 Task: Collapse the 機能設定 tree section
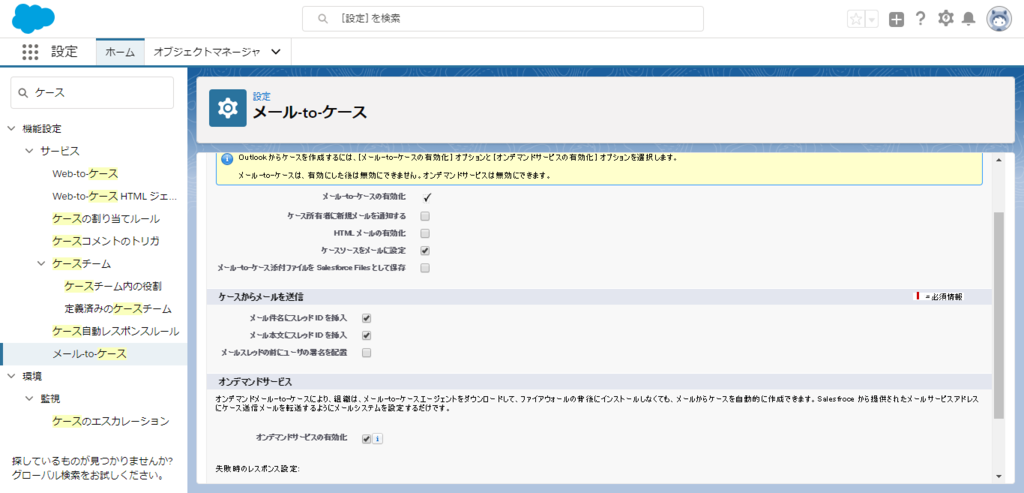(x=11, y=129)
